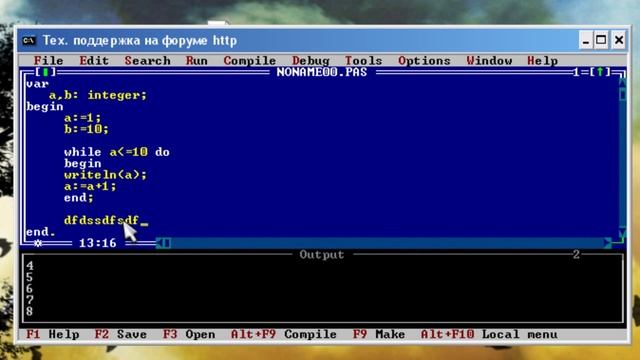This screenshot has width=640, height=360.
Task: Click Alt+F10 Local menu in status bar
Action: pyautogui.click(x=489, y=334)
